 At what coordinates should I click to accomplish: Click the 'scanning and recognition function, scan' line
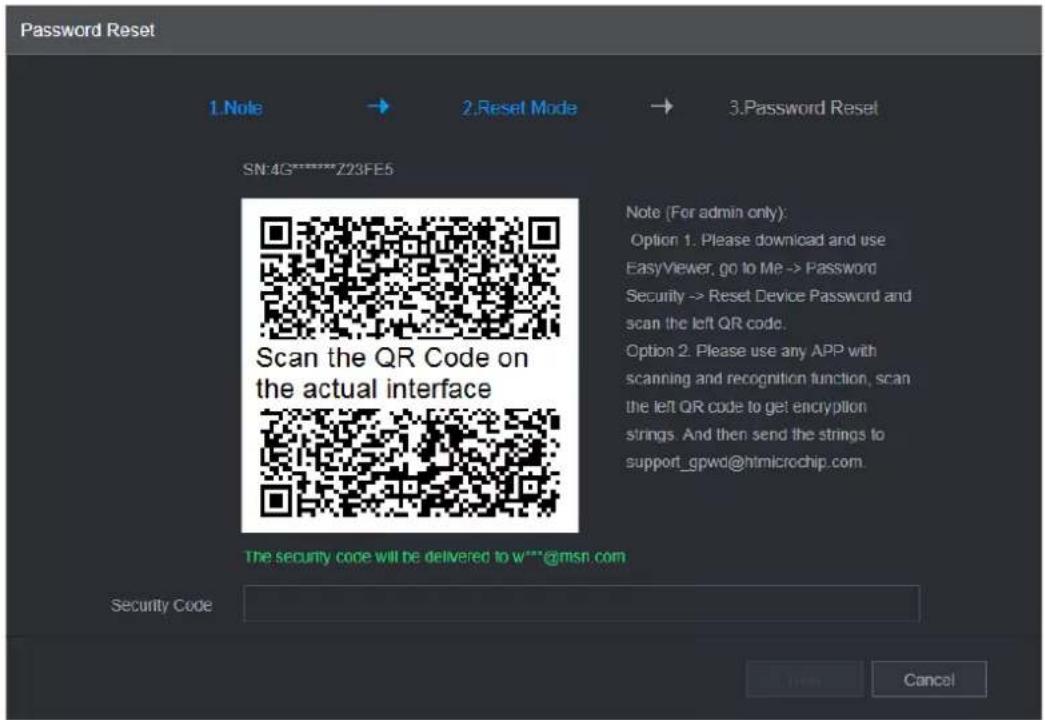pyautogui.click(x=768, y=379)
